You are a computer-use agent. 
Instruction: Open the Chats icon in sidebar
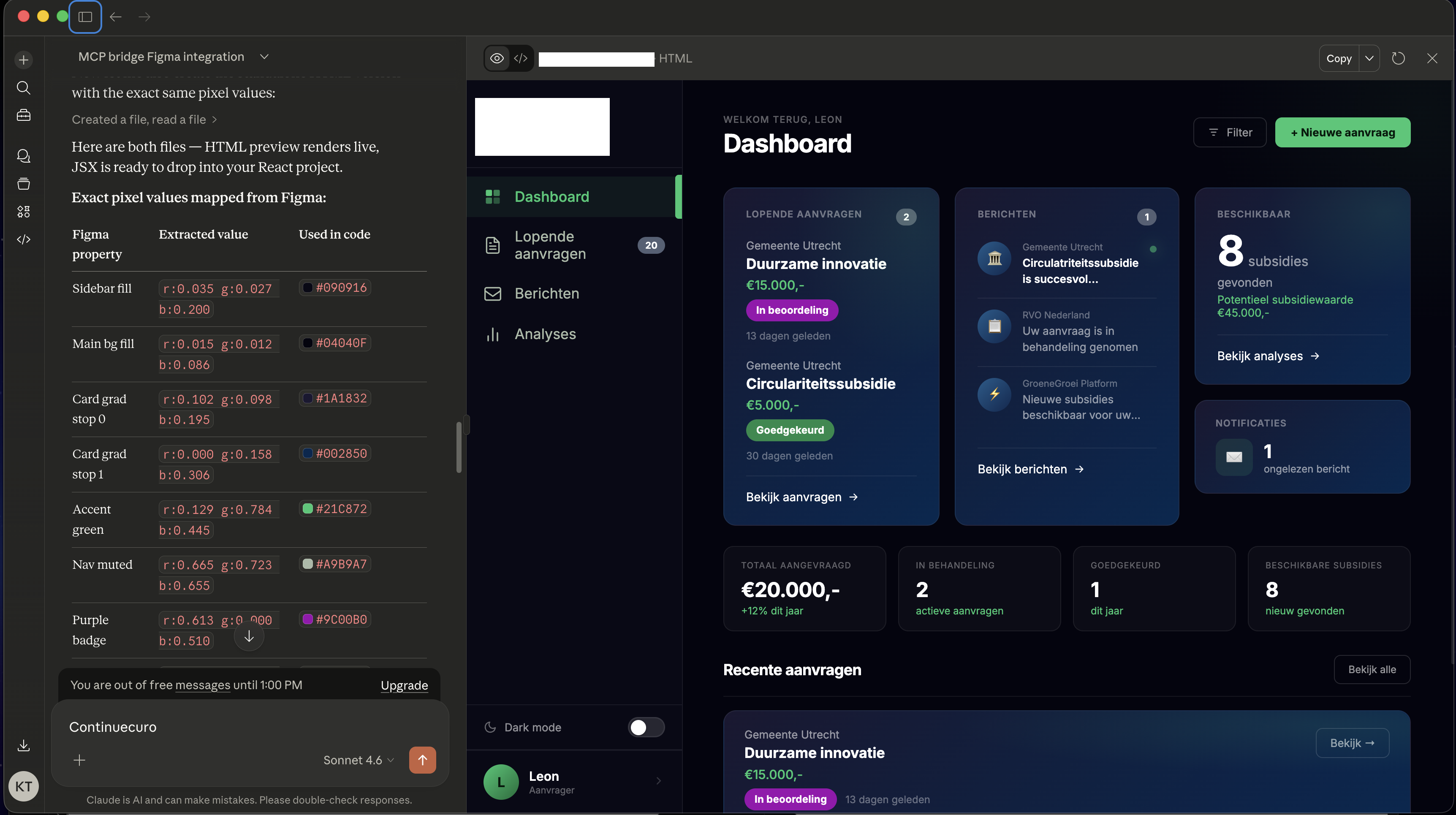click(23, 156)
